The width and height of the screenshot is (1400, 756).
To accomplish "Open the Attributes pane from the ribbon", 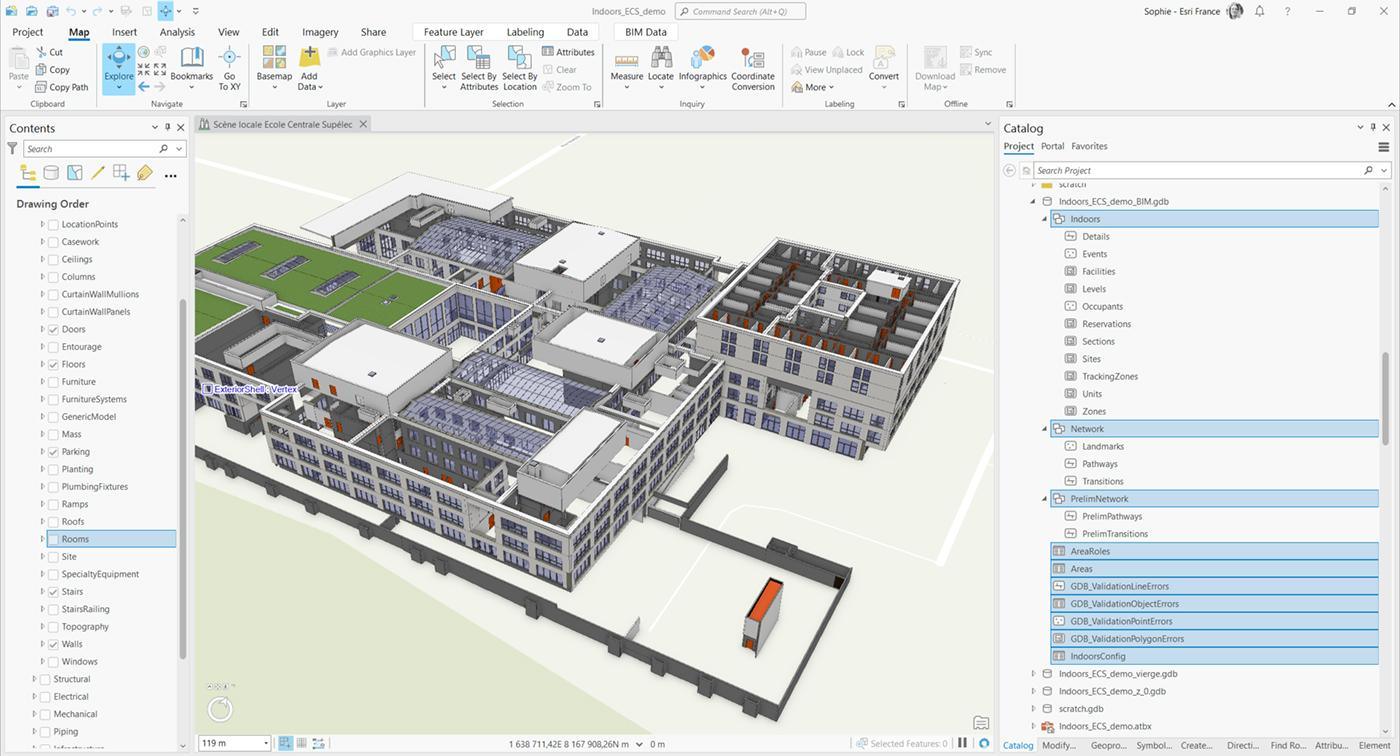I will point(568,52).
